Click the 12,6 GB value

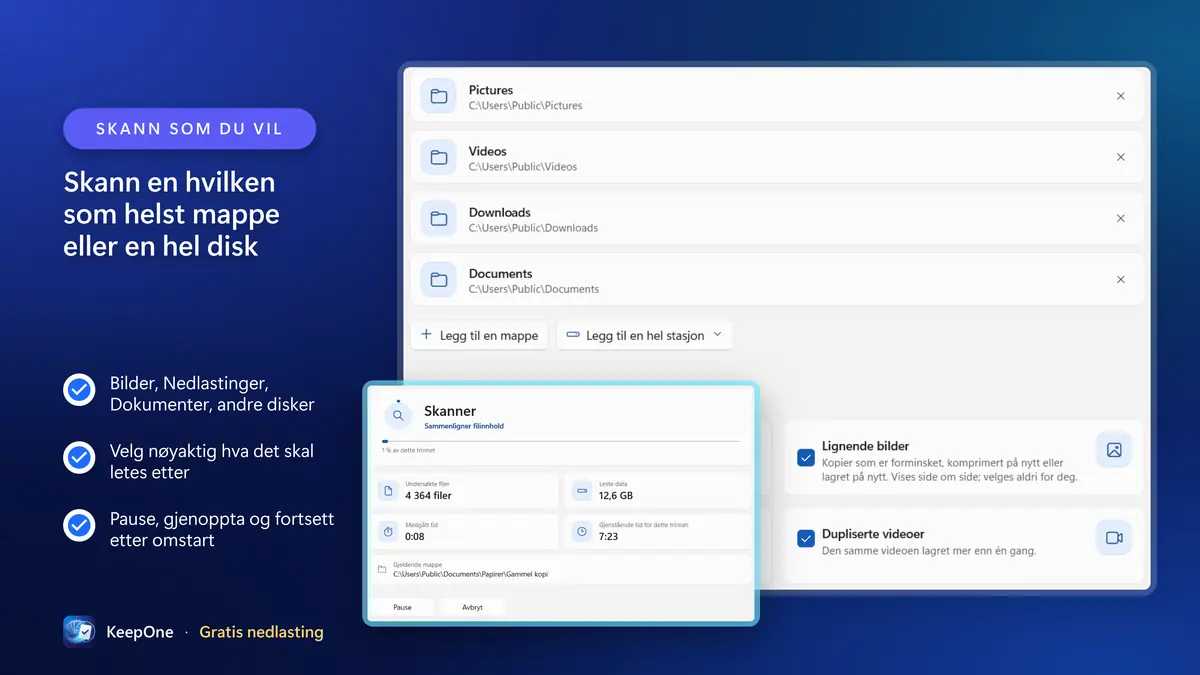[616, 495]
